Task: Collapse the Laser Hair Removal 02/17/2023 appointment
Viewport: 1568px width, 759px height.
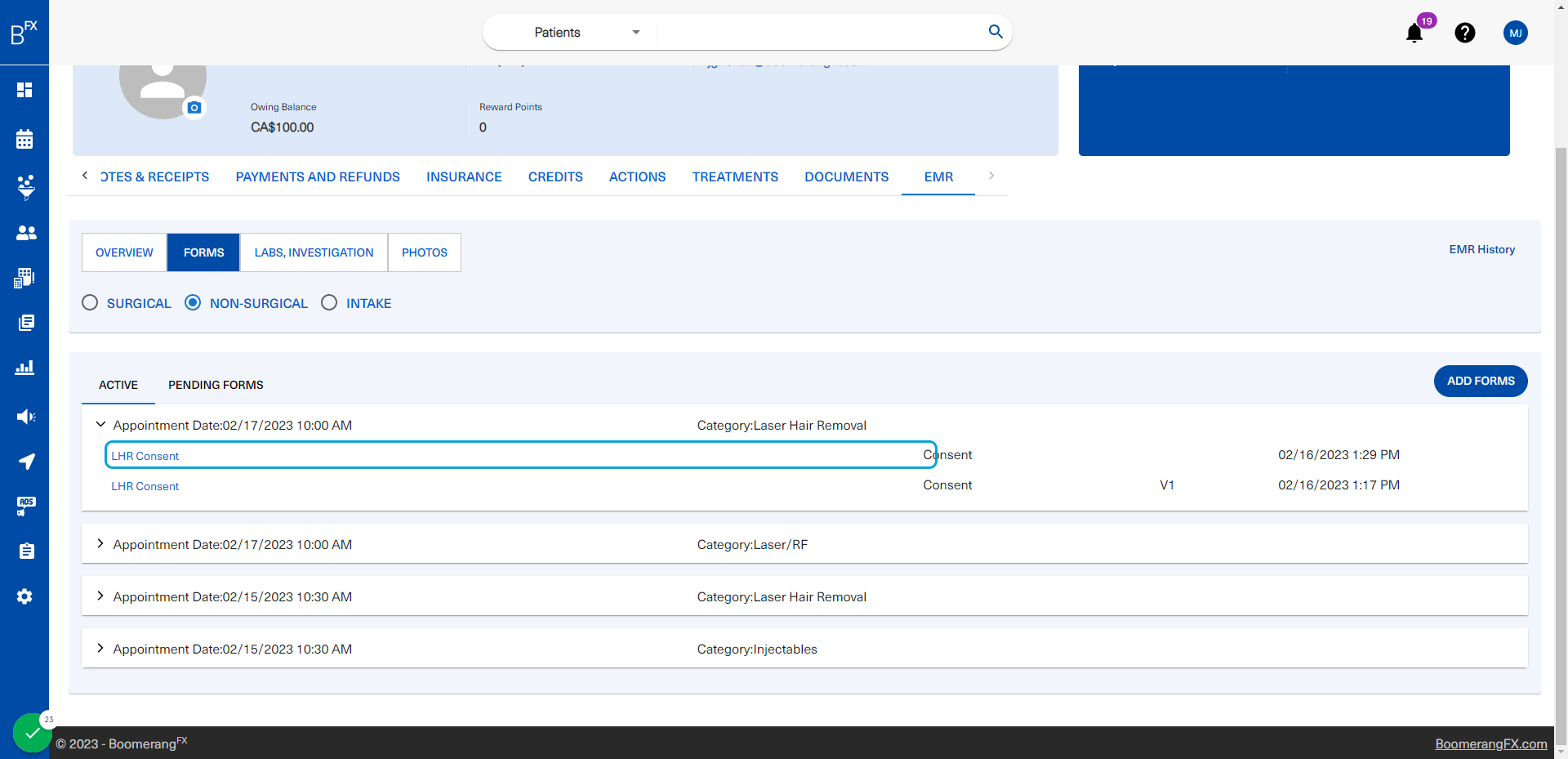Action: (101, 425)
